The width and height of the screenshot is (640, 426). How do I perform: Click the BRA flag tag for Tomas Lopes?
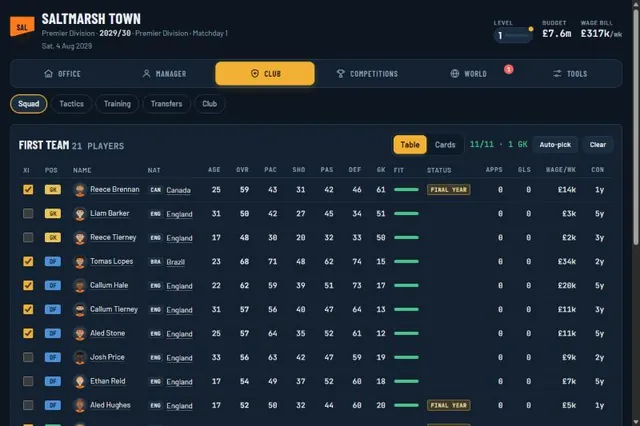pyautogui.click(x=156, y=262)
